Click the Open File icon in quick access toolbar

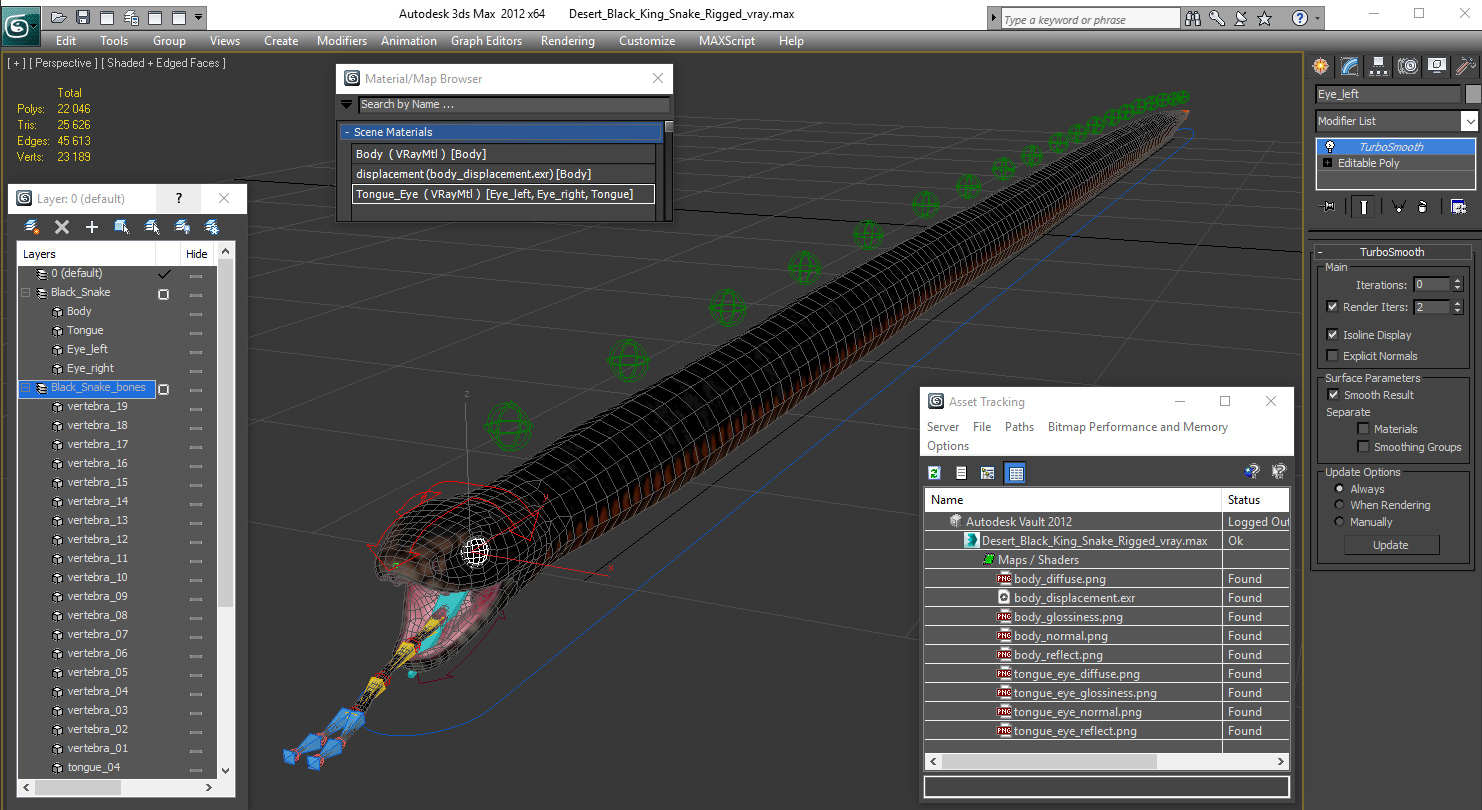click(59, 17)
